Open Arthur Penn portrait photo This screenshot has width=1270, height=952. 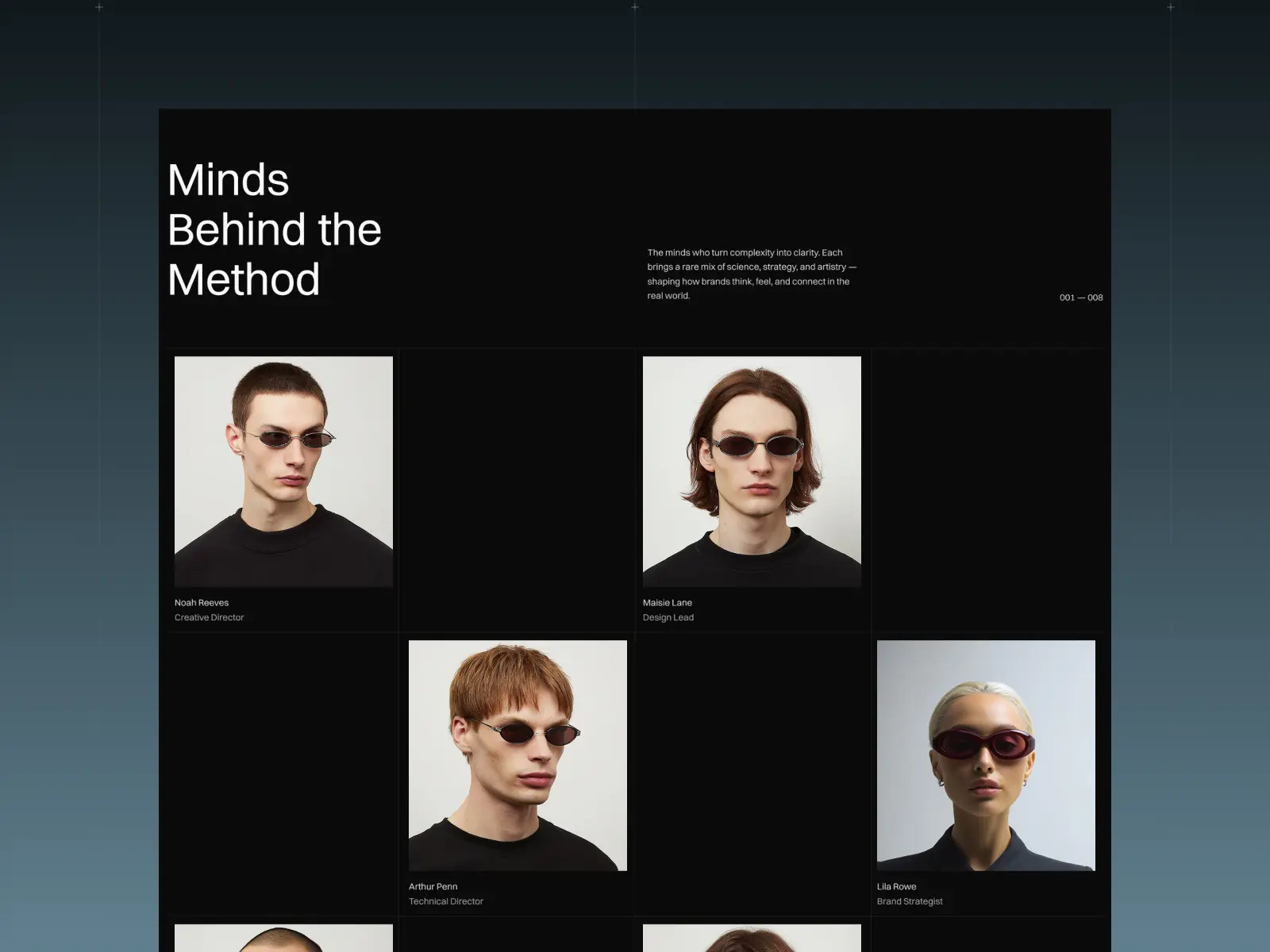pyautogui.click(x=518, y=755)
